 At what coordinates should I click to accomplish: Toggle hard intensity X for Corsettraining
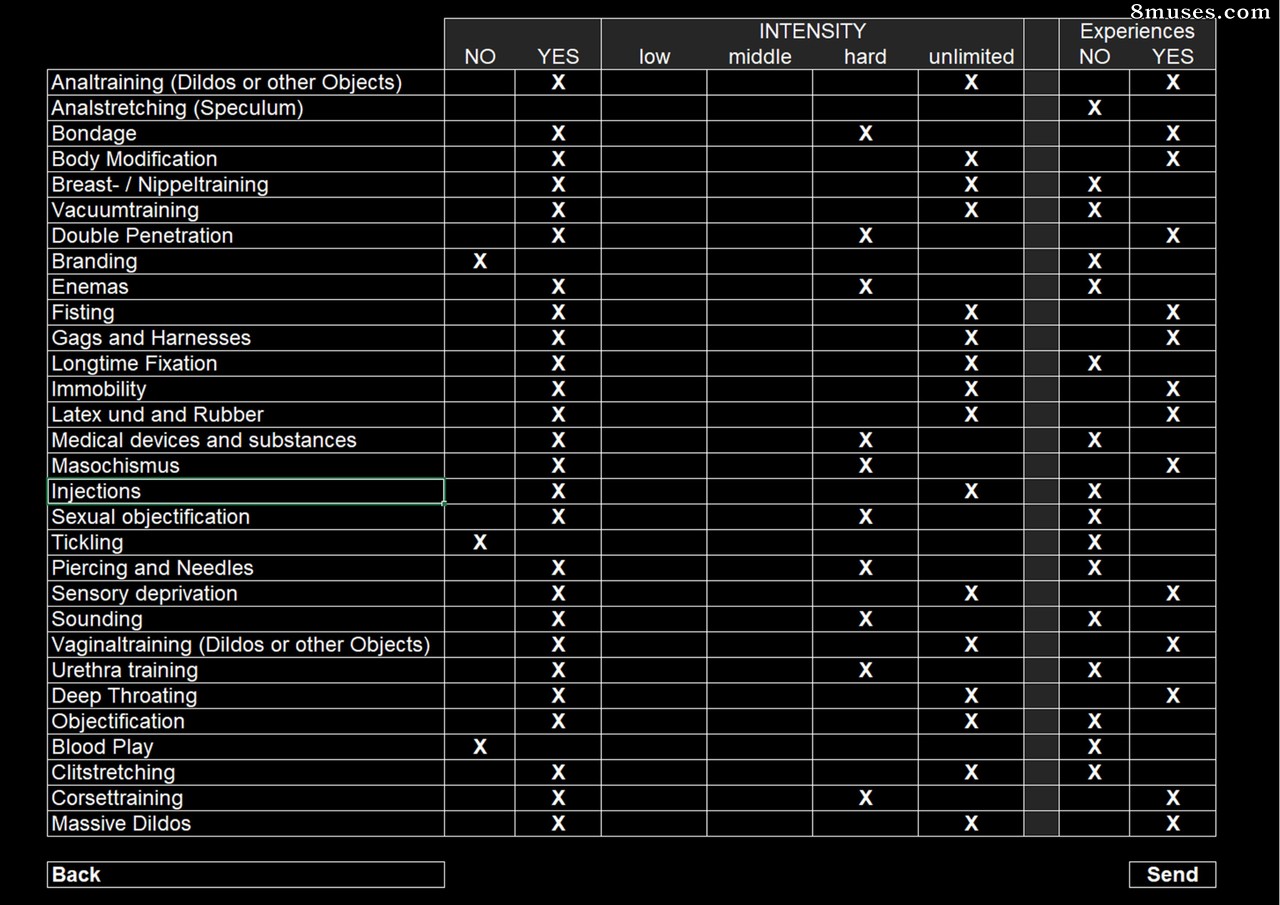[x=865, y=798]
